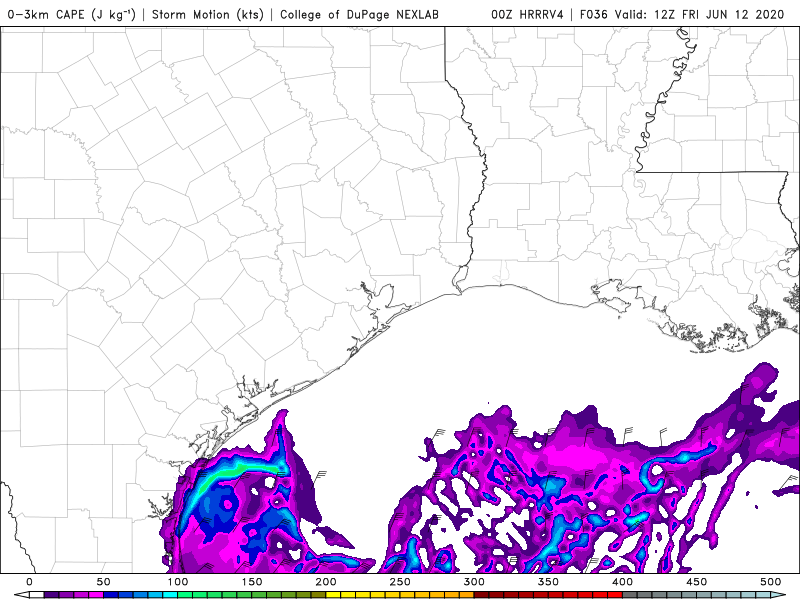Click the gray swatch below the 400 label
This screenshot has width=800, height=600.
click(630, 594)
